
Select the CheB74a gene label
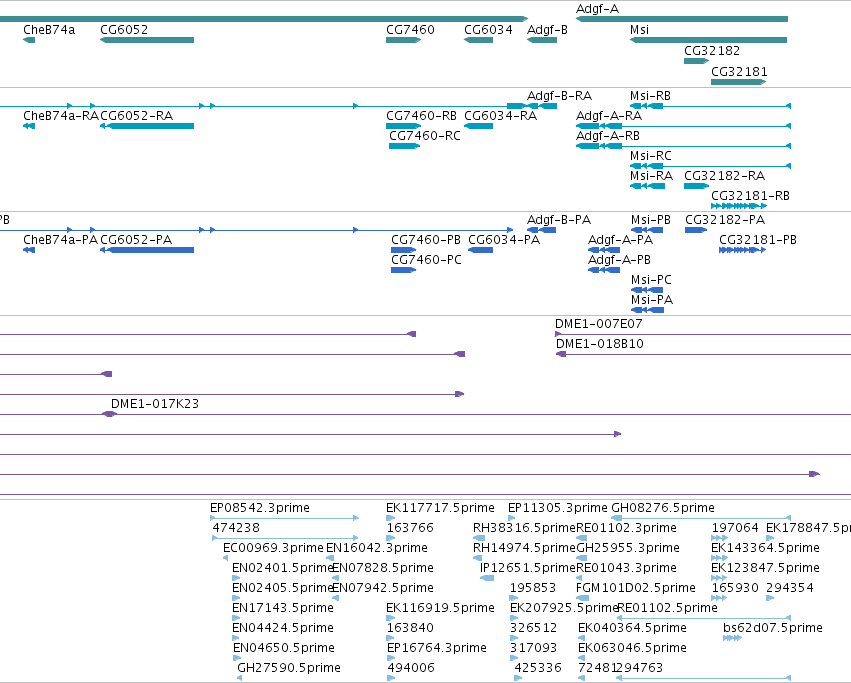[x=49, y=30]
